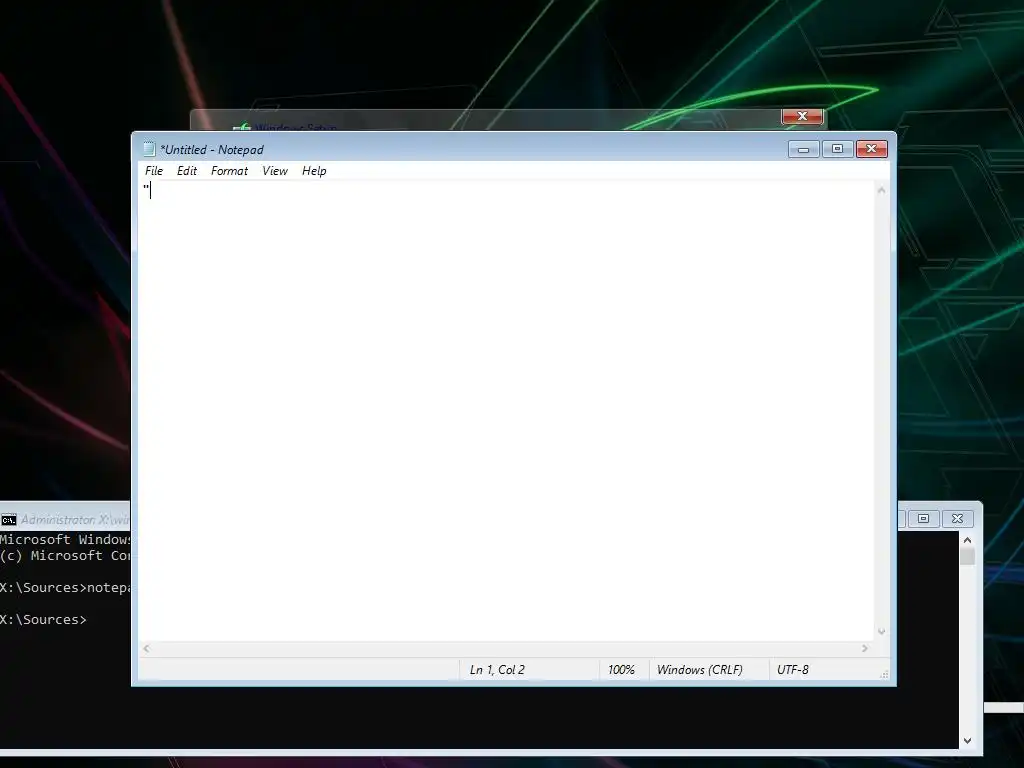
Task: Click Notepad horizontal scrollbar right arrow
Action: [865, 648]
